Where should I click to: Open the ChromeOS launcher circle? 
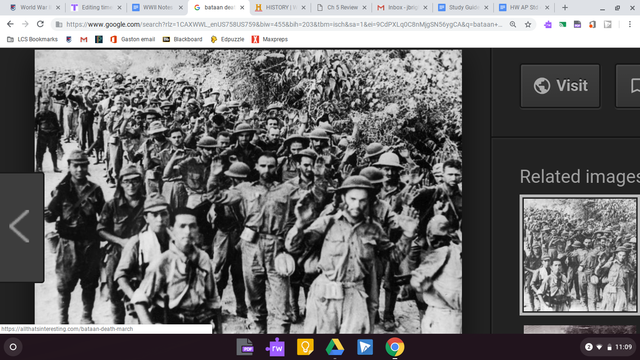[x=13, y=347]
